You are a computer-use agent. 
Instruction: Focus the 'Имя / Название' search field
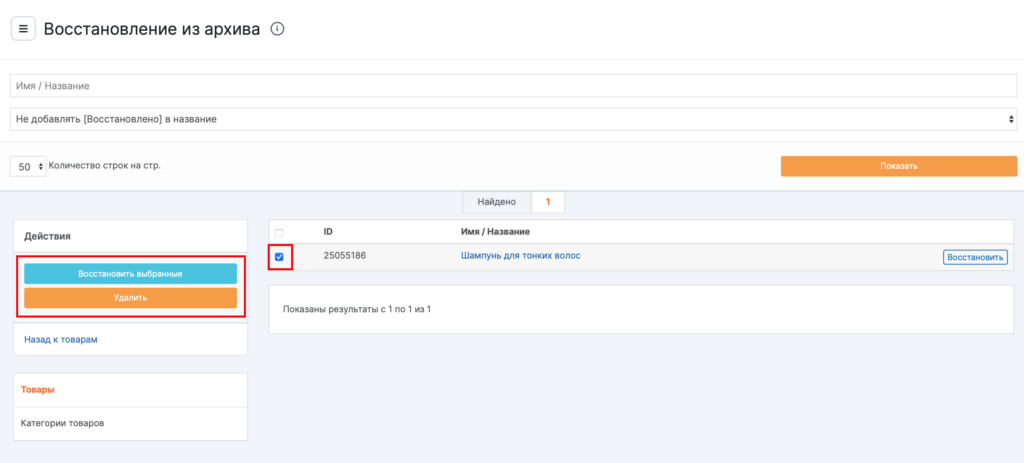point(512,86)
